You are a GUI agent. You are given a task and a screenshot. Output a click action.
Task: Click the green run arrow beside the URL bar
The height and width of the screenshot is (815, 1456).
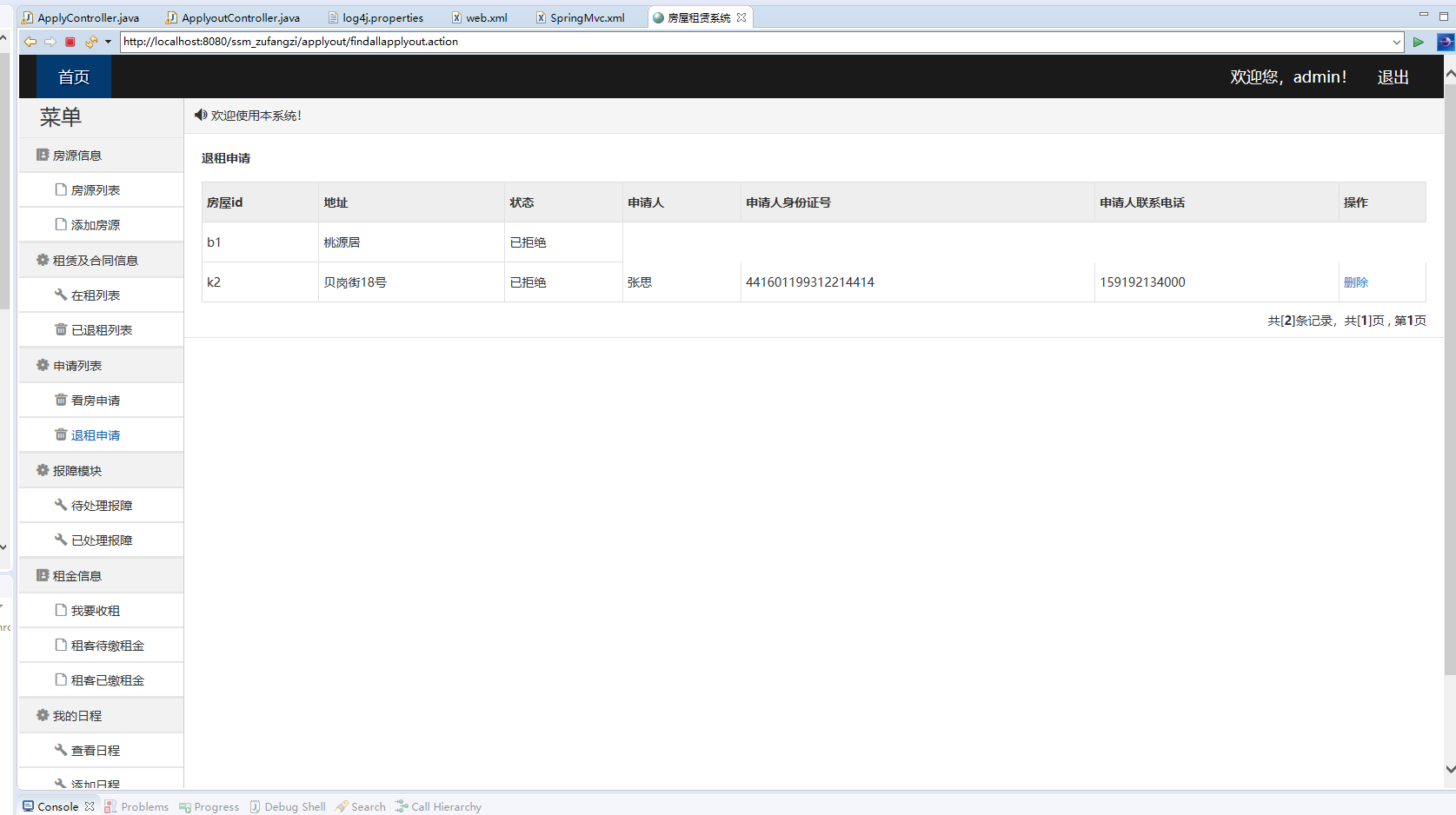(1419, 41)
